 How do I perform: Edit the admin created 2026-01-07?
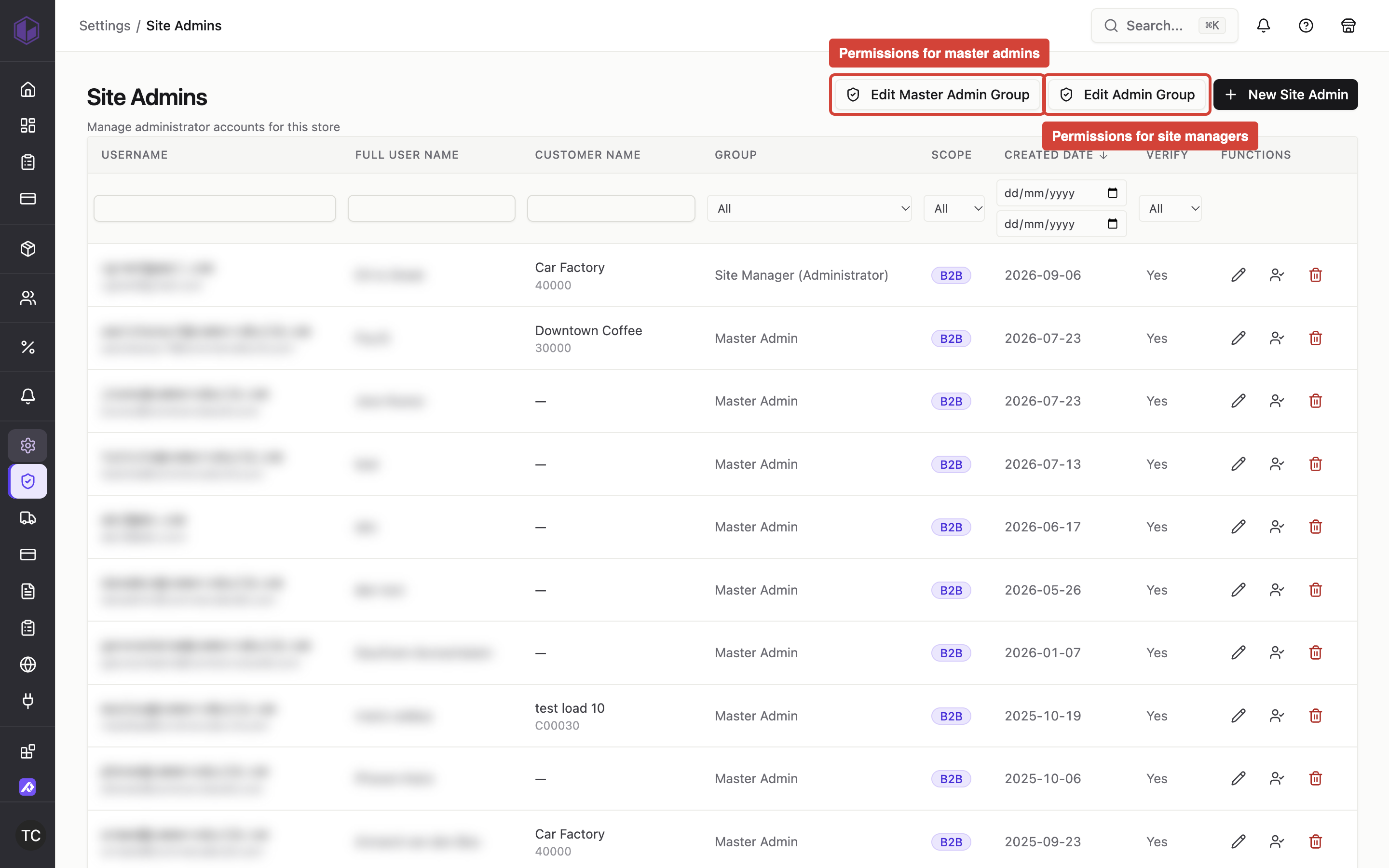coord(1238,653)
